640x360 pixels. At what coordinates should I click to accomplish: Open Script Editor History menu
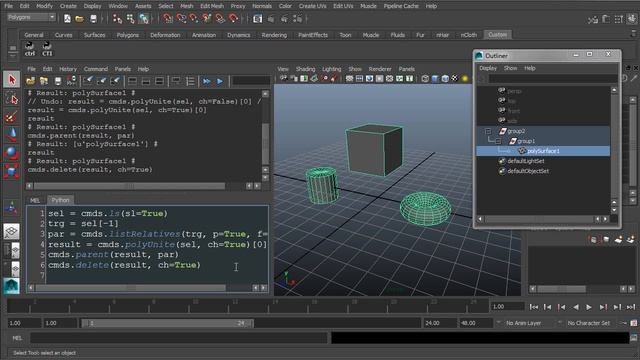[68, 69]
